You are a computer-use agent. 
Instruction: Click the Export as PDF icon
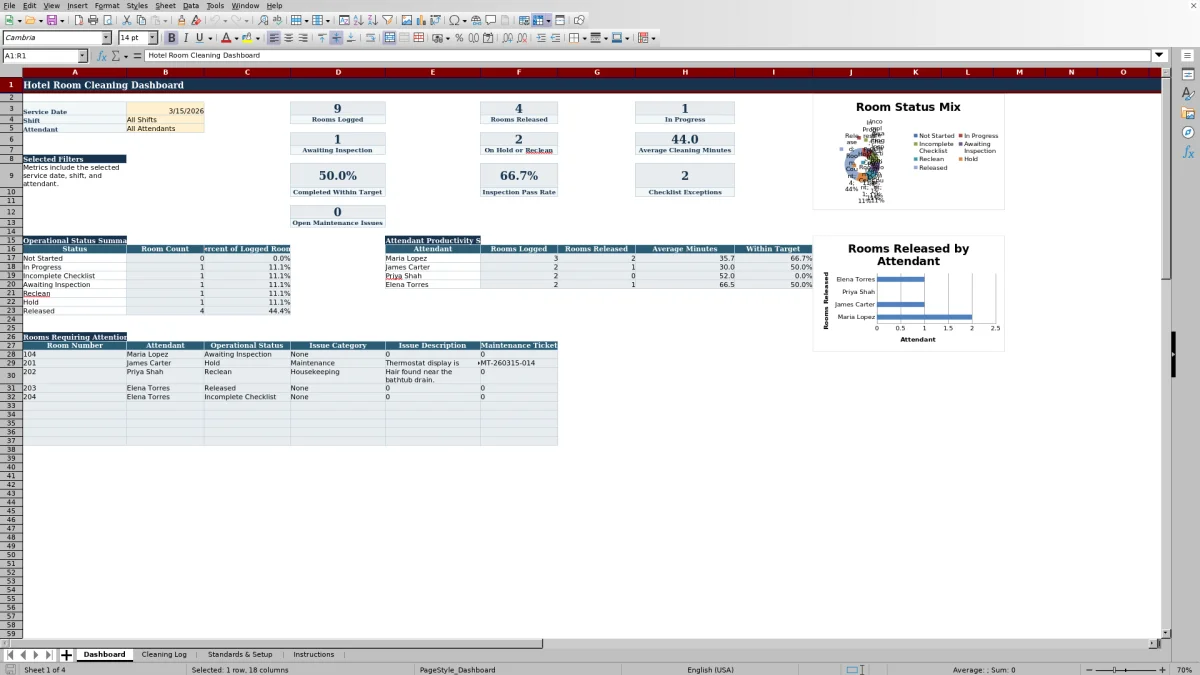[x=79, y=20]
